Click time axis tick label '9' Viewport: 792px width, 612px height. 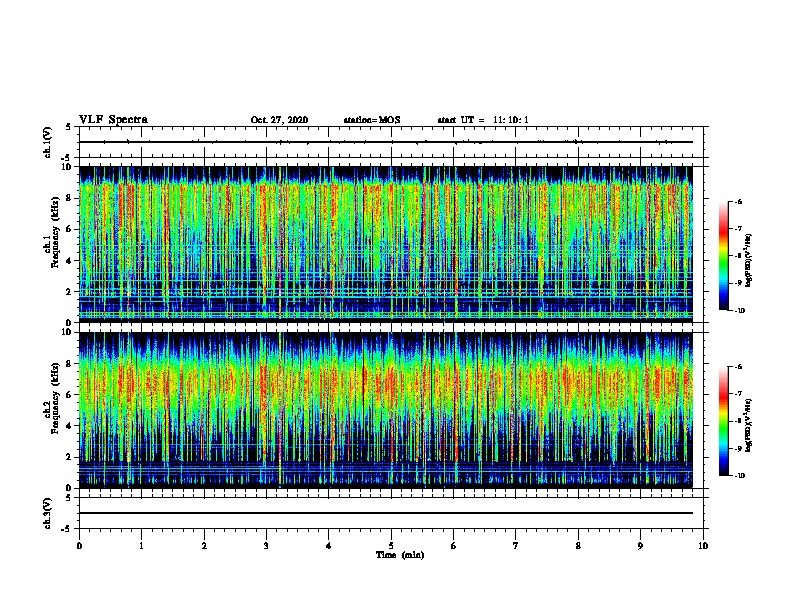point(640,546)
